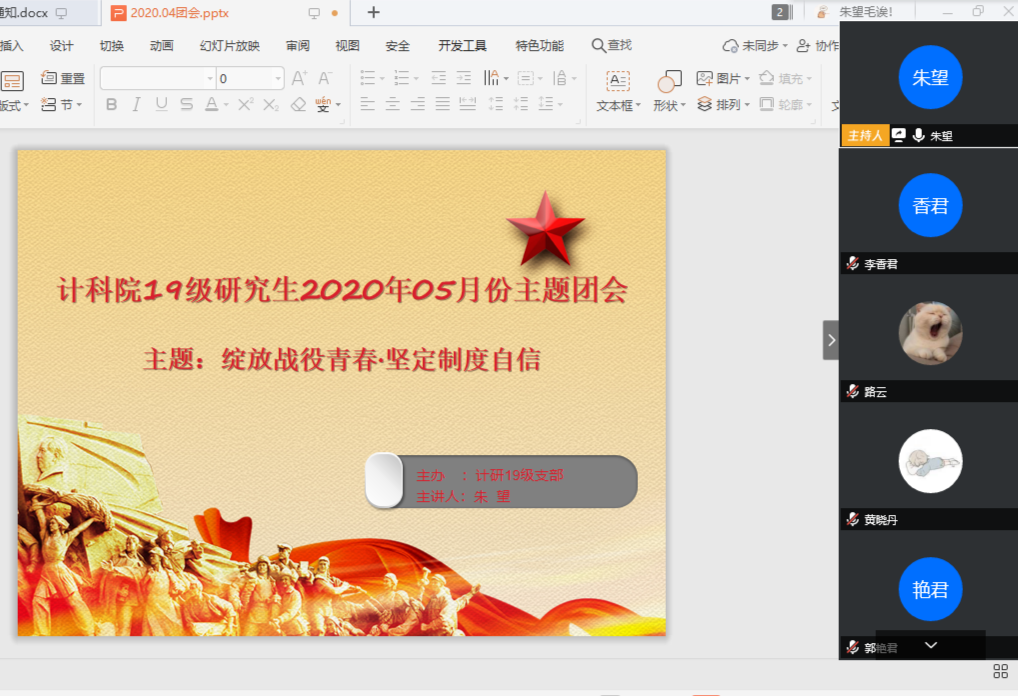Toggle the bulleted list button
This screenshot has height=696, width=1018.
[367, 78]
